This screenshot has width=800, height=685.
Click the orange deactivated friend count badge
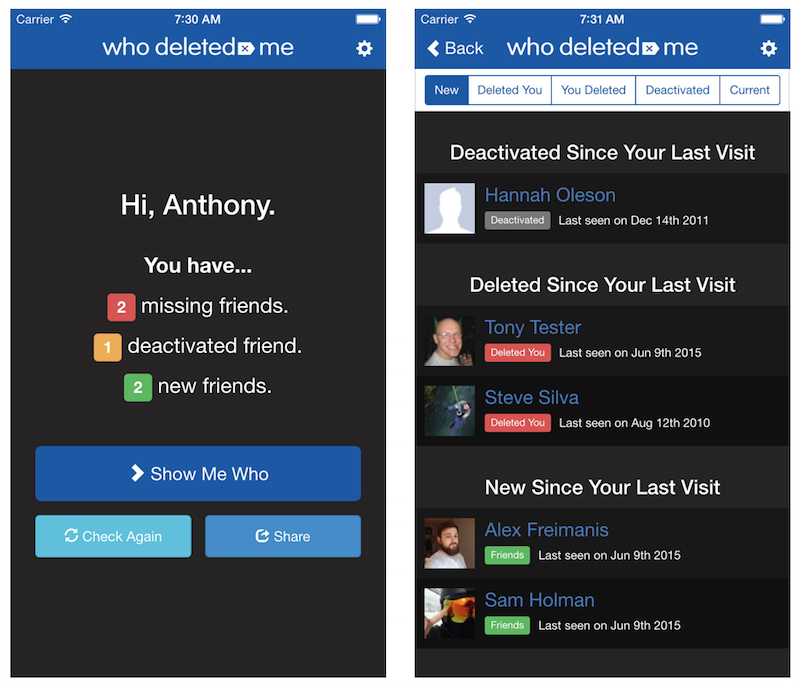point(107,347)
